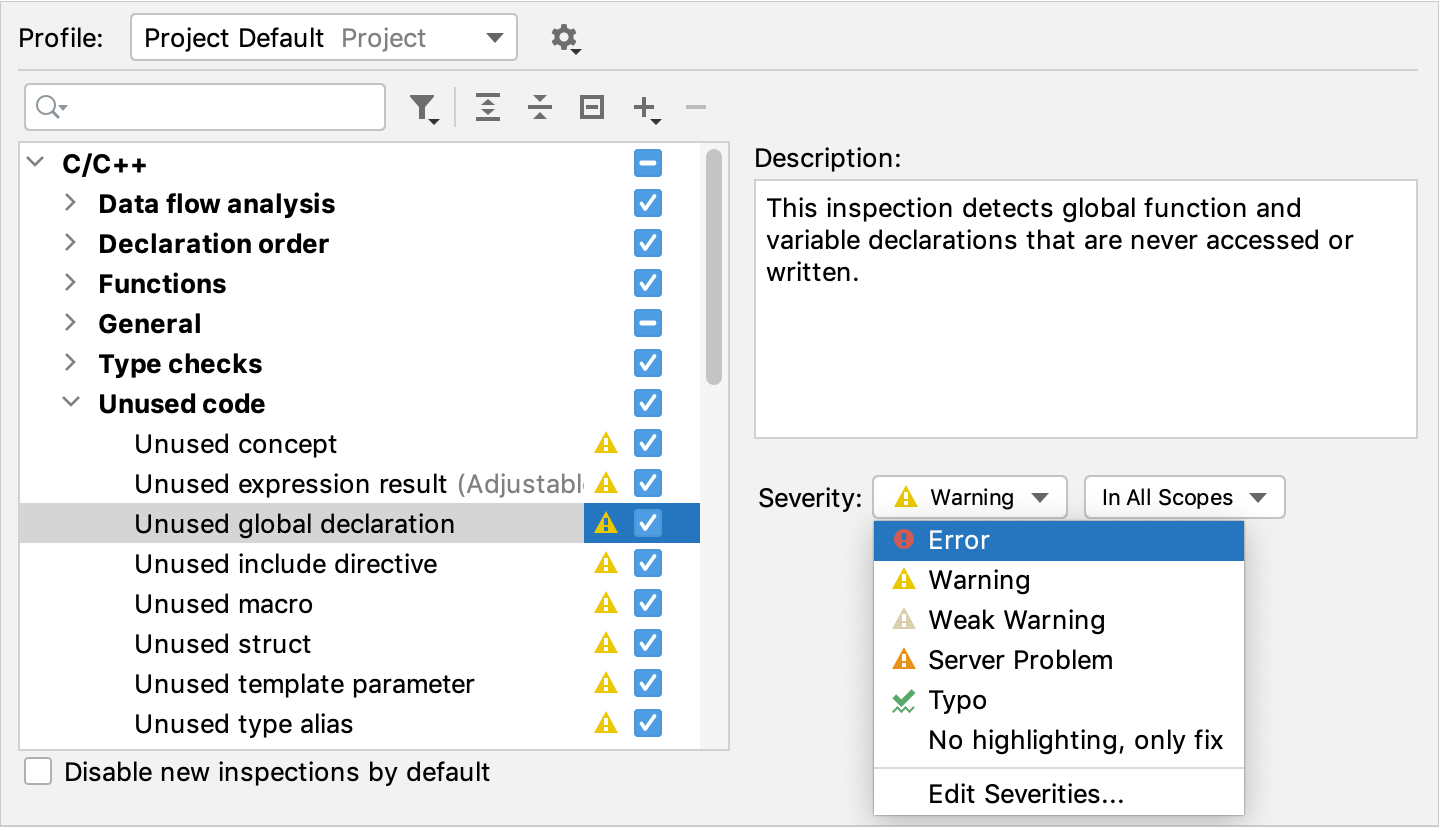Expand the Type checks node
Screen dimensions: 1441x831
(x=70, y=362)
